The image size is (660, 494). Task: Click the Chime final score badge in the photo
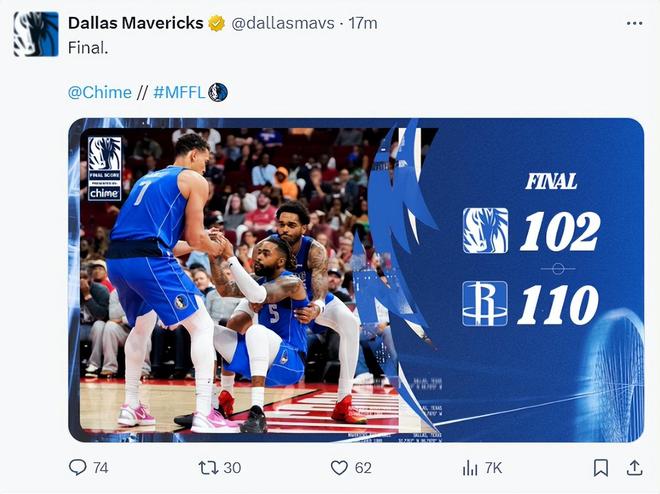click(104, 168)
